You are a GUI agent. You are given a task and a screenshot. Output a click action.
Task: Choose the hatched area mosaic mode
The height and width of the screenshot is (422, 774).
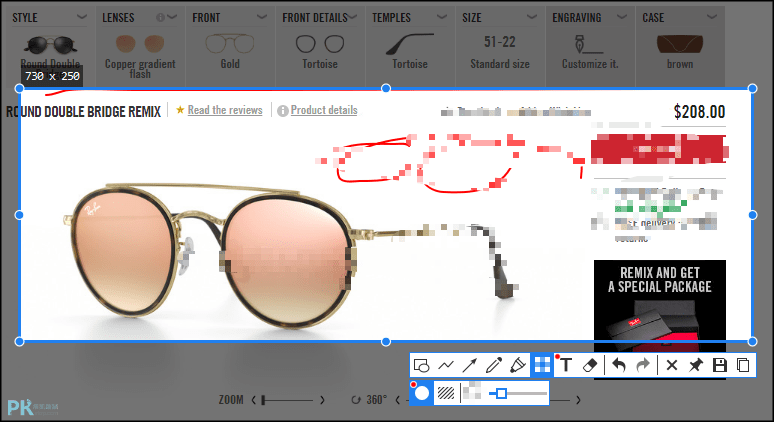[x=446, y=393]
